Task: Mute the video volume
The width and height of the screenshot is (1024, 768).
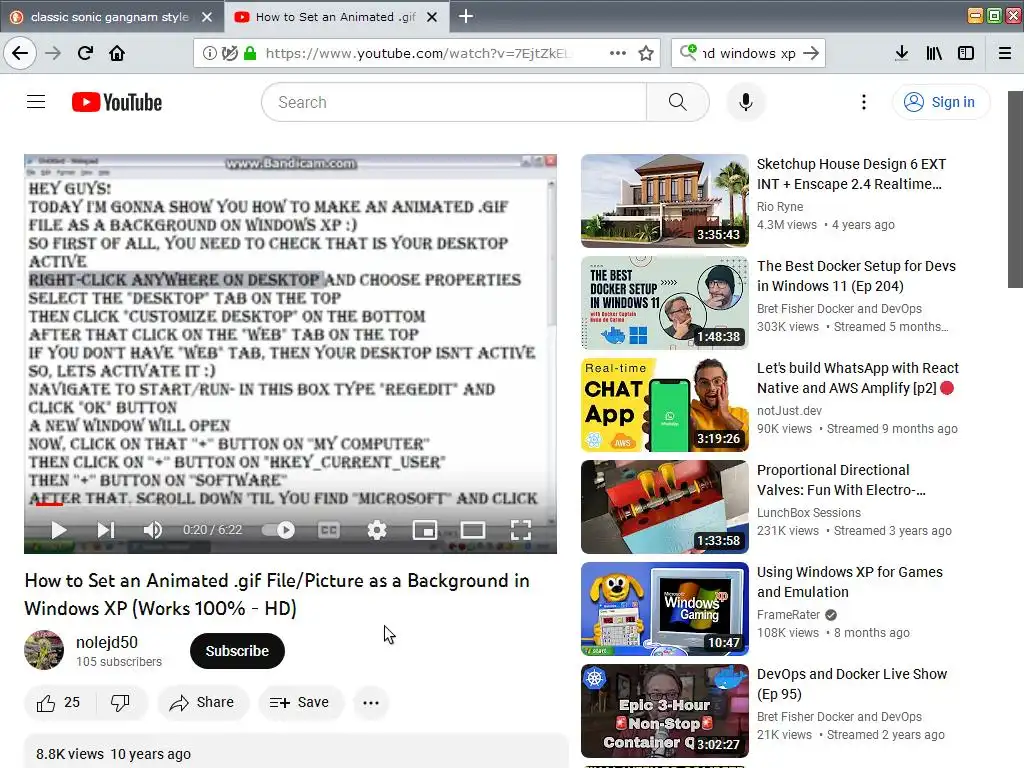Action: [x=153, y=530]
